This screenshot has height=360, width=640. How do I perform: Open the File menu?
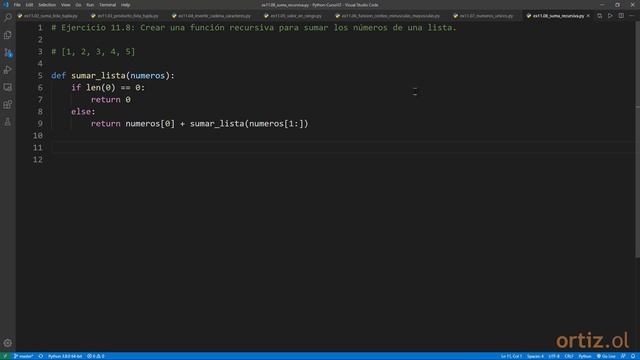[x=17, y=5]
